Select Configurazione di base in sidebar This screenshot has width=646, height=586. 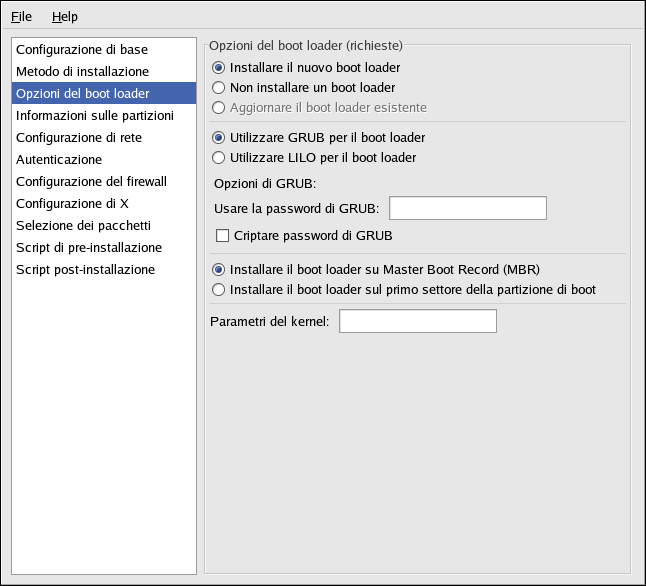point(104,49)
